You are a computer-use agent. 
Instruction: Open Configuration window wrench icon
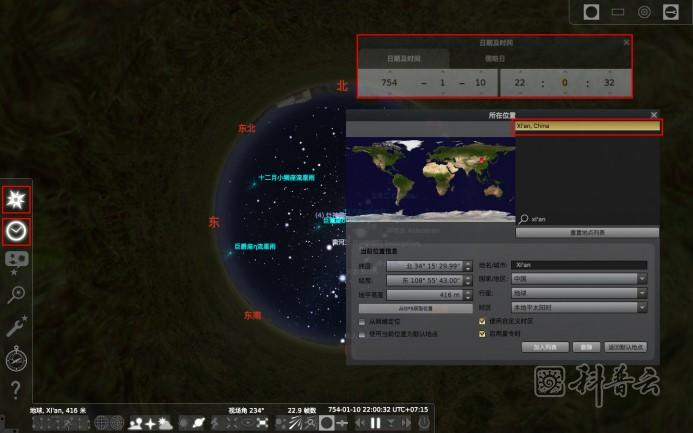16,327
